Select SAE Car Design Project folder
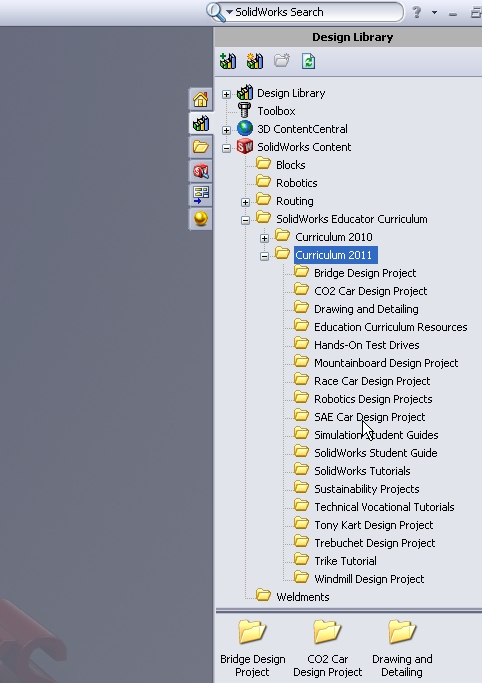Viewport: 482px width, 683px height. tap(369, 417)
